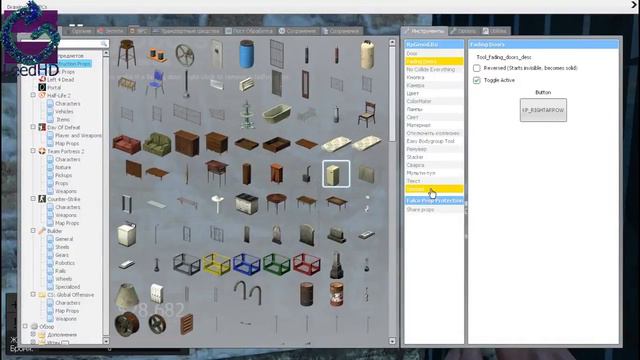Viewport: 640px width, 360px height.
Task: Click the prop grid scrollbar thumb
Action: [x=392, y=94]
